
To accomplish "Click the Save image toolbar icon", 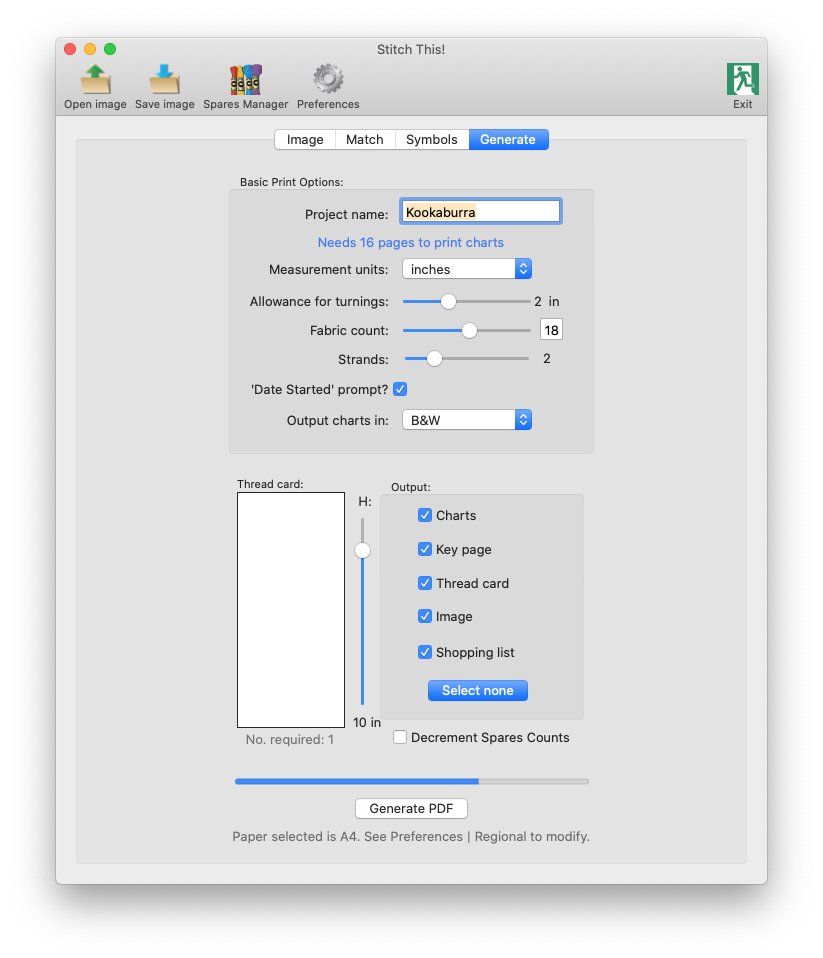I will click(164, 80).
